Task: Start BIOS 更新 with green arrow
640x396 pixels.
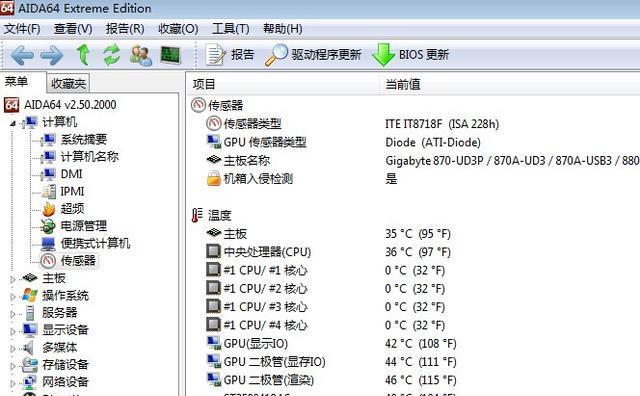Action: coord(410,55)
